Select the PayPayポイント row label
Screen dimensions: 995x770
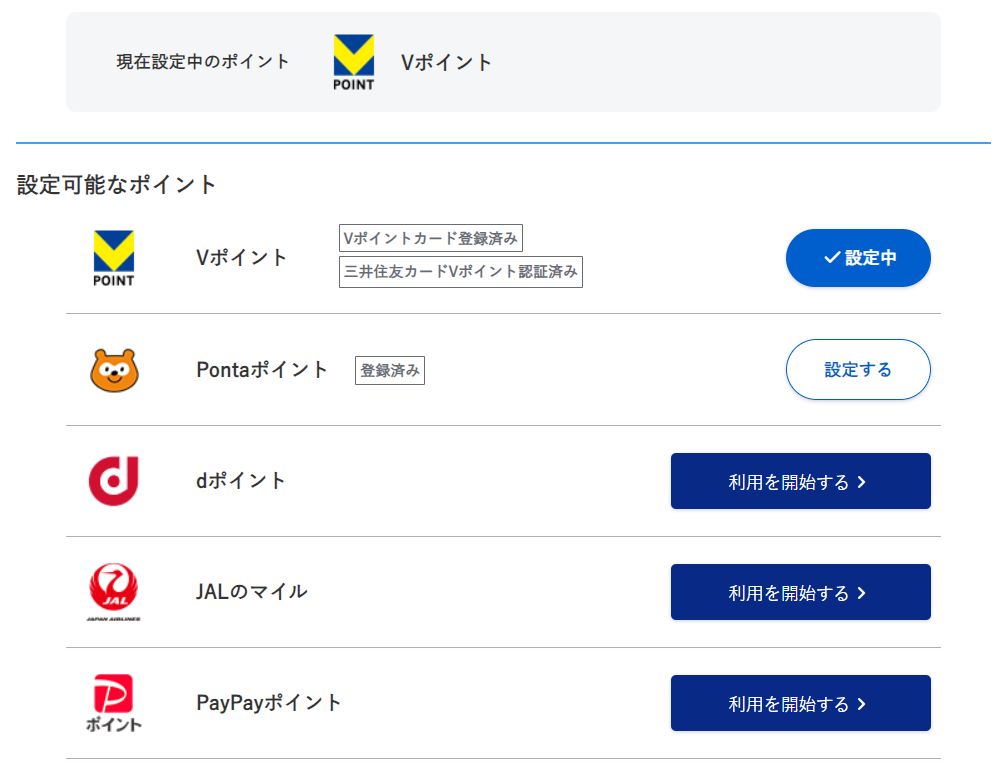269,703
